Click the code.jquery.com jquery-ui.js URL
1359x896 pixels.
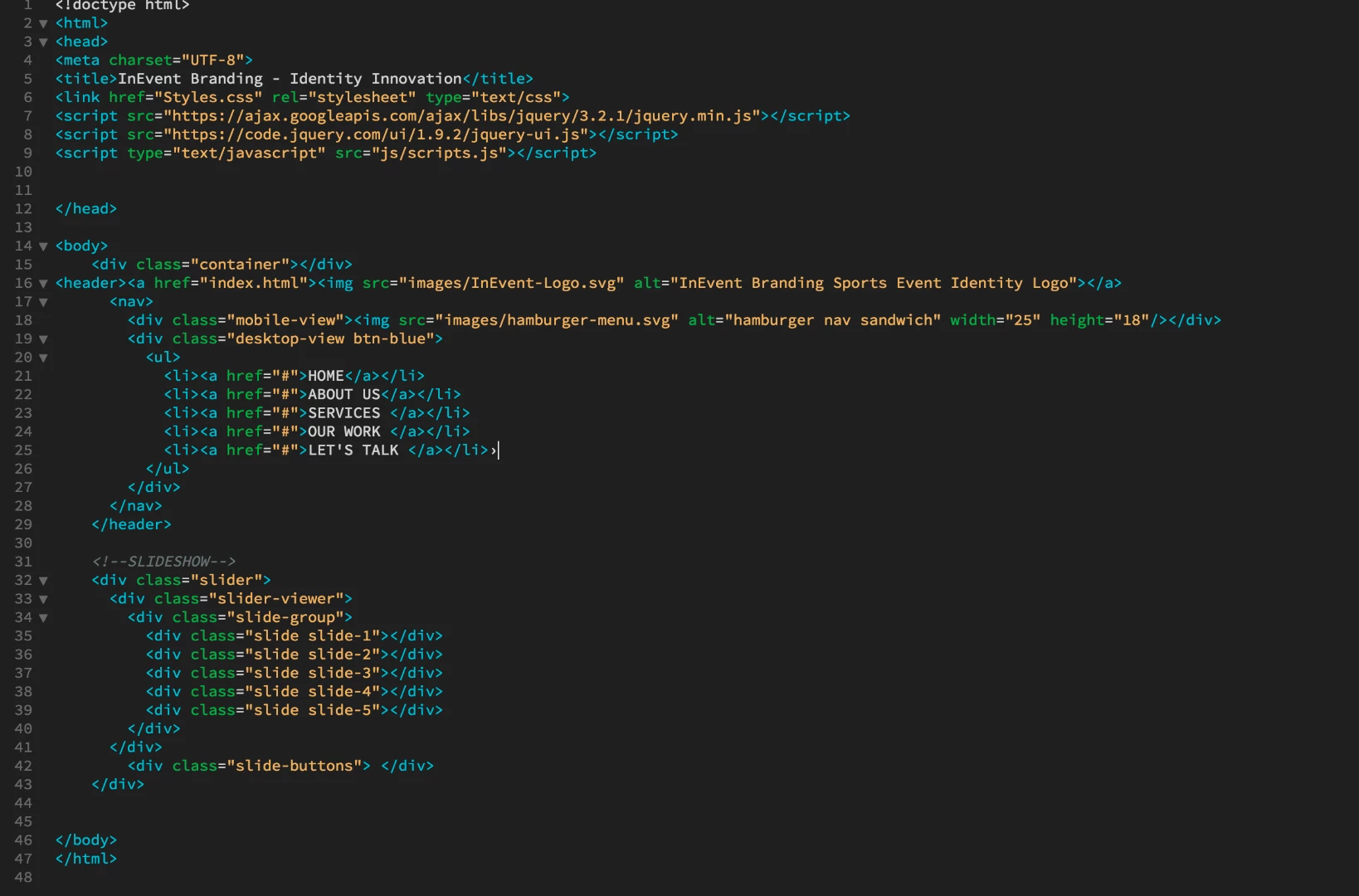375,134
